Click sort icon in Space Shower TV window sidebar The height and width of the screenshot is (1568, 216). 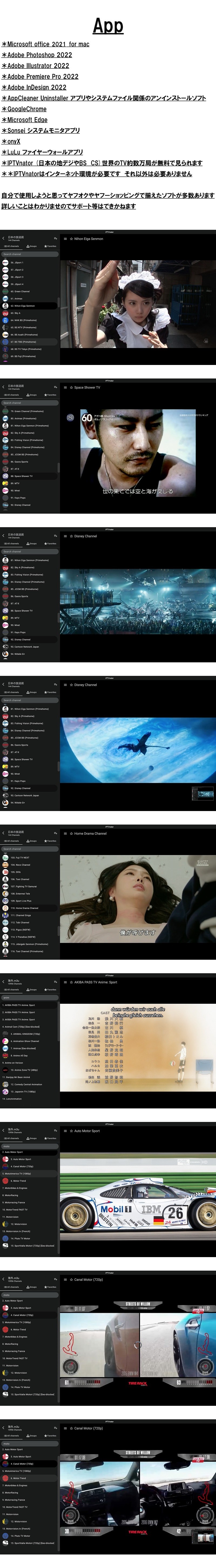[x=55, y=387]
